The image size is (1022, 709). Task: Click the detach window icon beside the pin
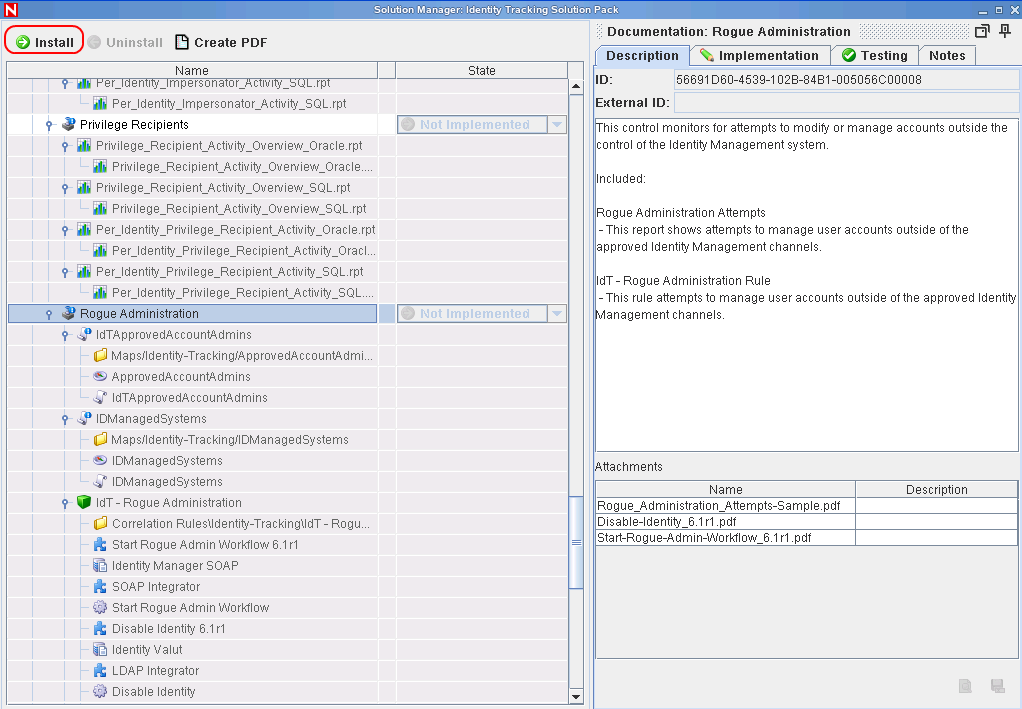(982, 31)
